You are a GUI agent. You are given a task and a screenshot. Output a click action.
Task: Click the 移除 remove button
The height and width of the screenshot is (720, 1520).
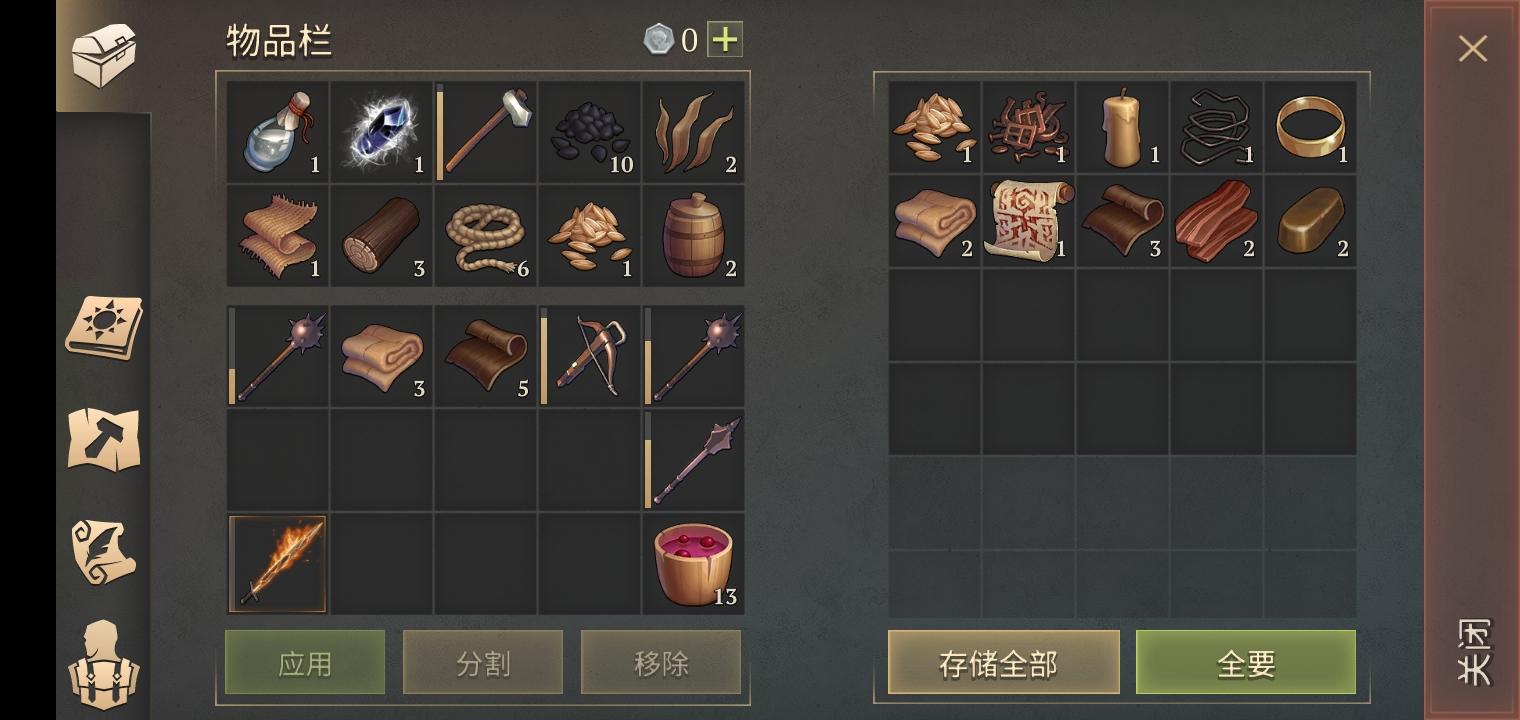click(661, 662)
